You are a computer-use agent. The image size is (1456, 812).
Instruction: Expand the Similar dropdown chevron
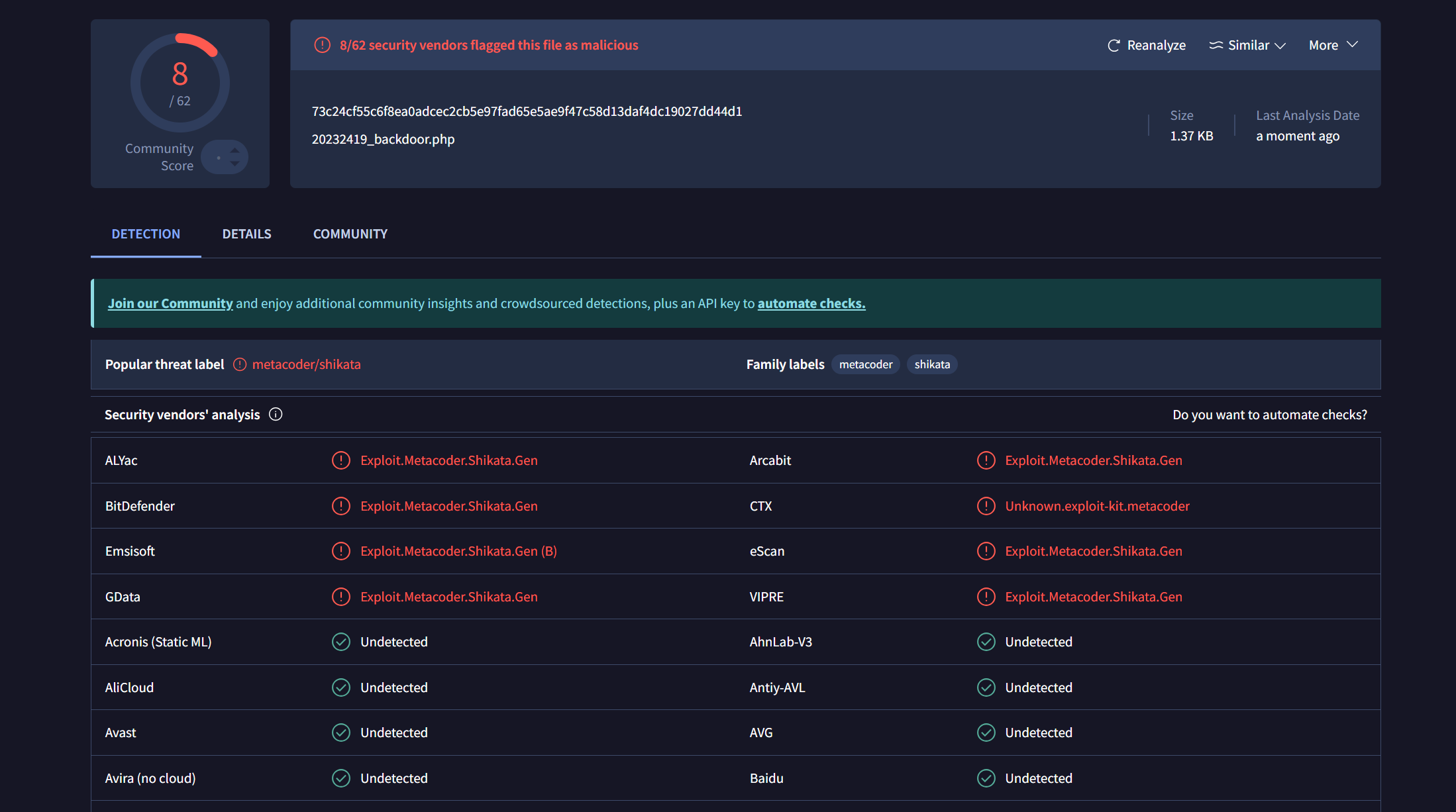click(1280, 45)
